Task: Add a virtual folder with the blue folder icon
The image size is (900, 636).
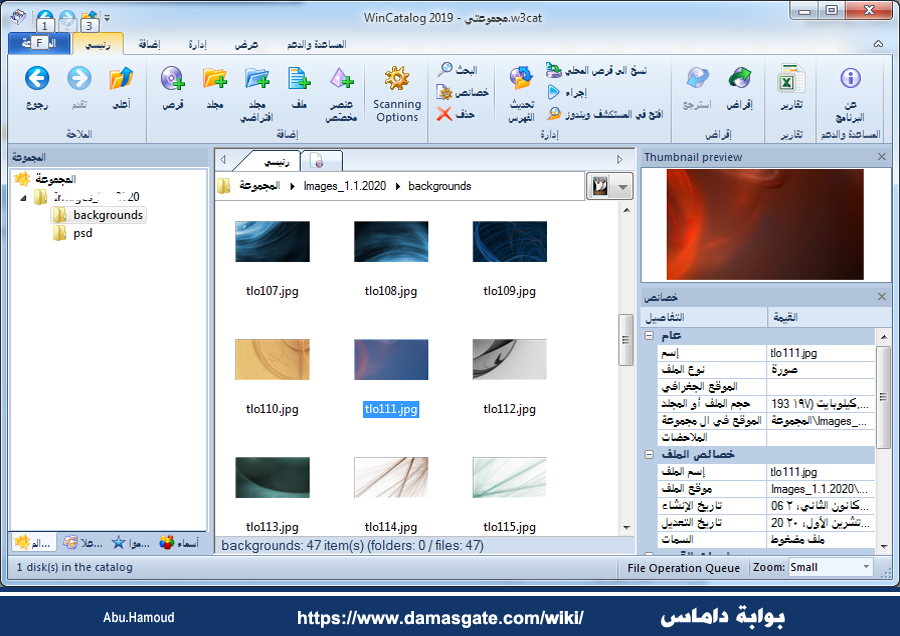Action: pyautogui.click(x=257, y=79)
